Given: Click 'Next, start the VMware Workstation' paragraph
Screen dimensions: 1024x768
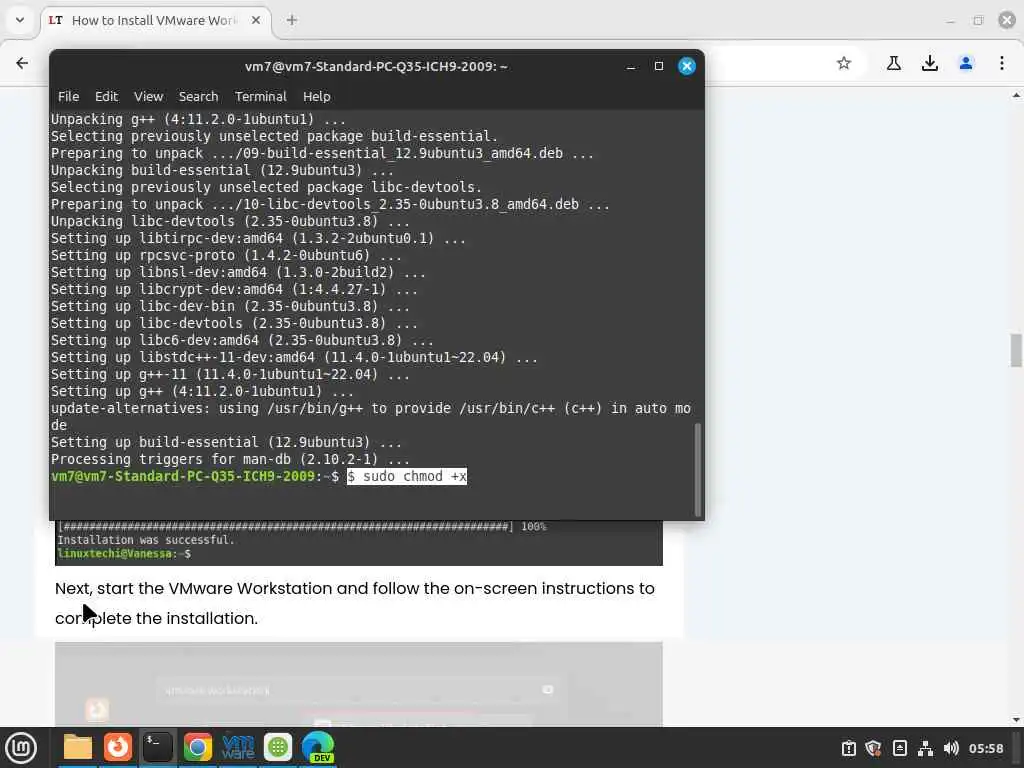Looking at the screenshot, I should (355, 603).
